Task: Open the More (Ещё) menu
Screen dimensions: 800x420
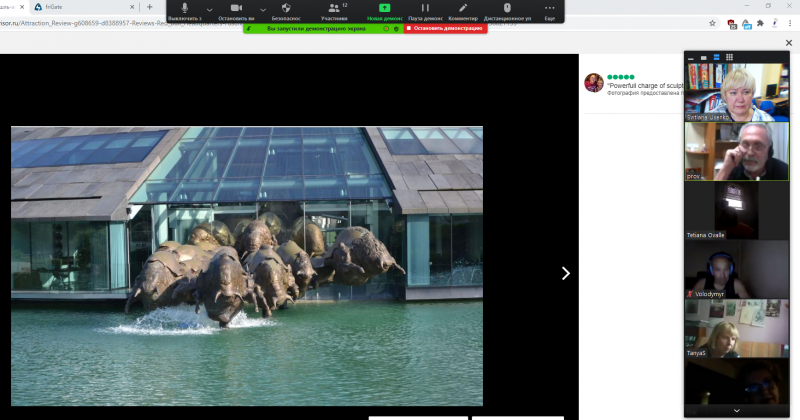Action: click(549, 11)
